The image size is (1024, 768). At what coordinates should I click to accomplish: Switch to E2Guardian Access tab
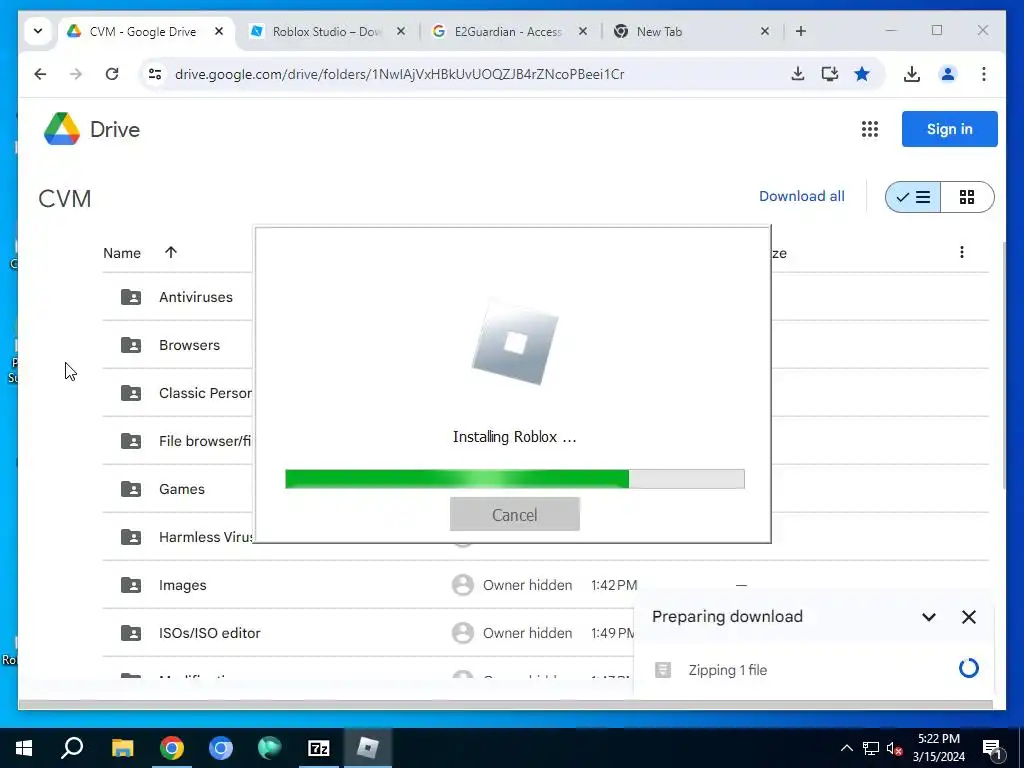coord(508,31)
